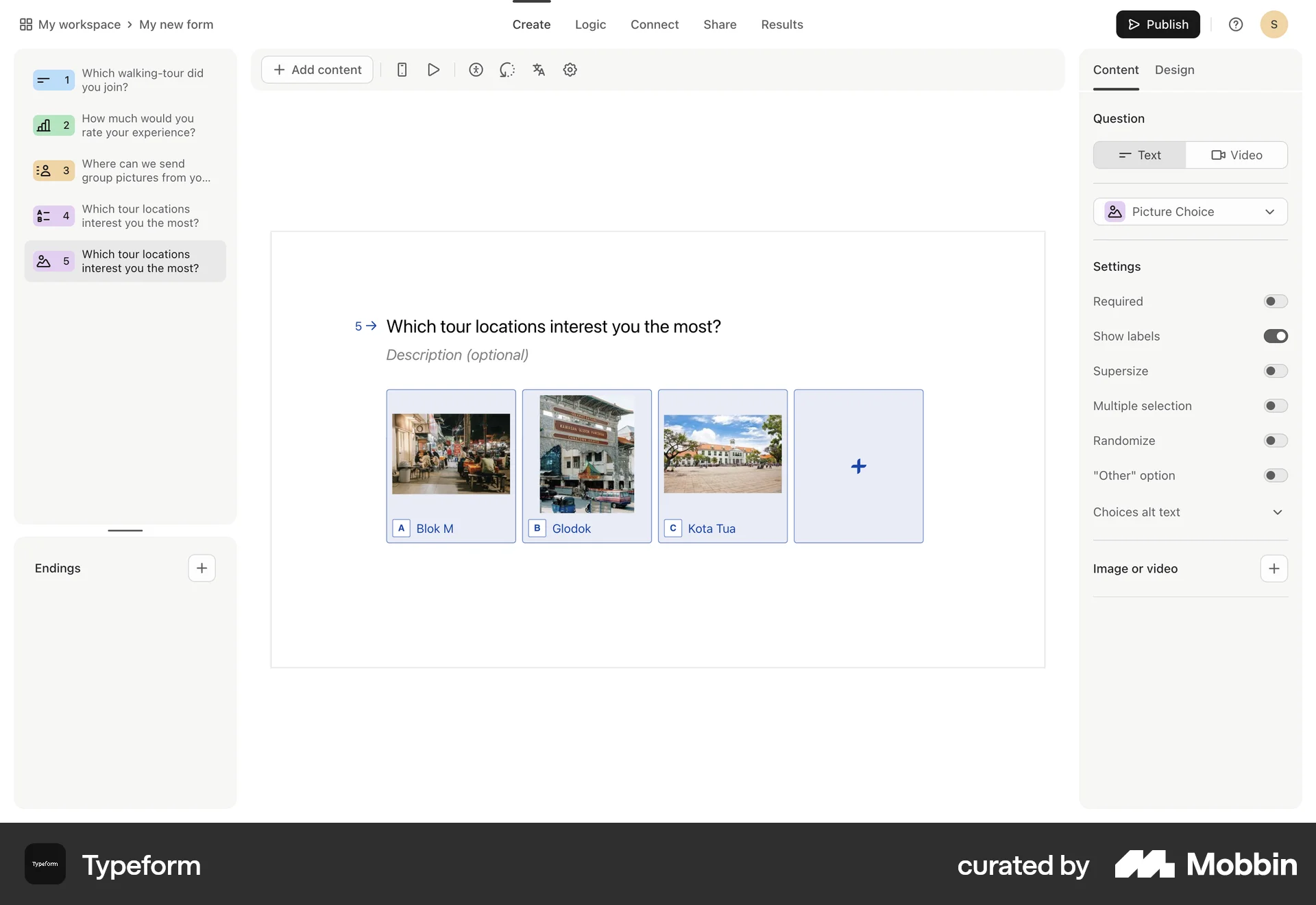This screenshot has height=905, width=1316.
Task: Click the Publish button
Action: (1158, 24)
